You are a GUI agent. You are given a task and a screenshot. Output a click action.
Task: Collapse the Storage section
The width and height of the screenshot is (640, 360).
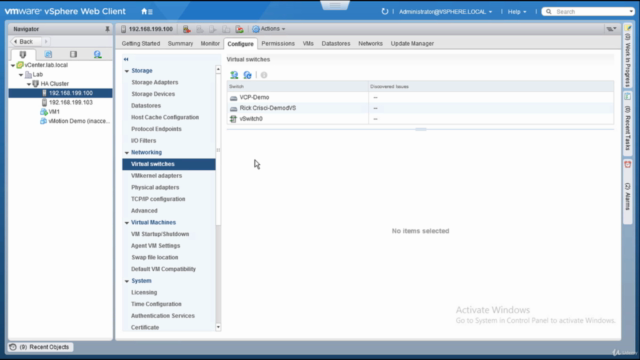[127, 71]
